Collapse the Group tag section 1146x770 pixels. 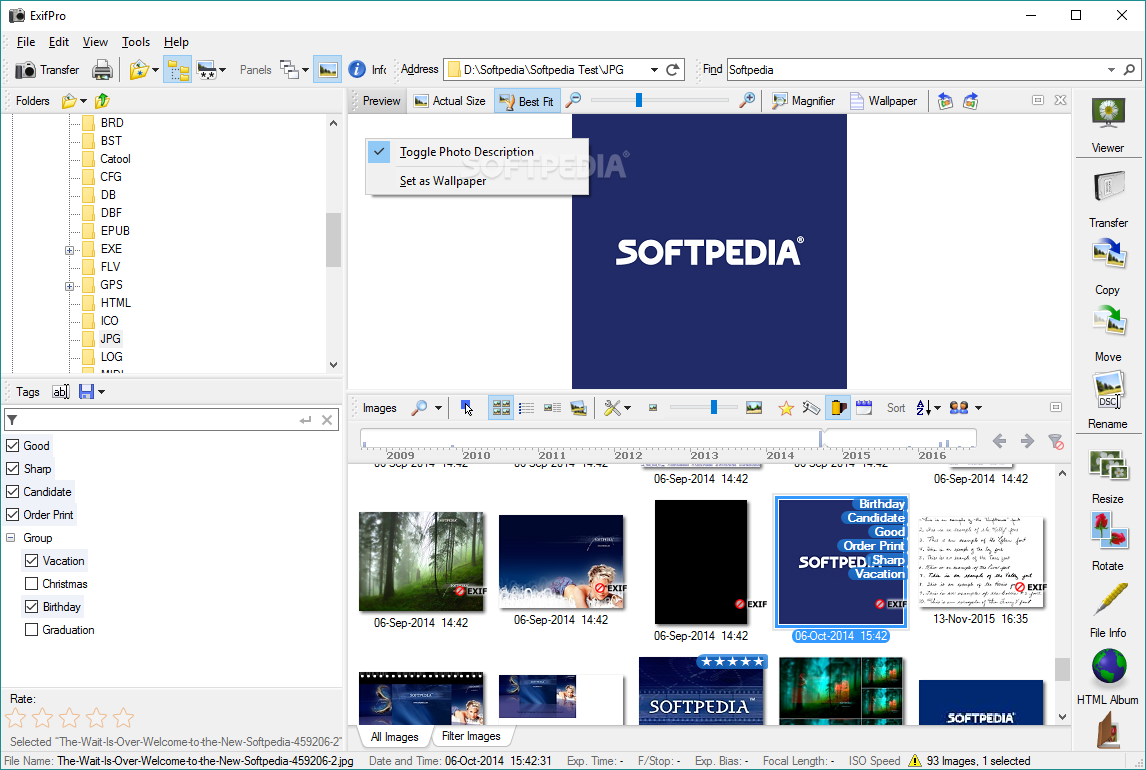[11, 538]
